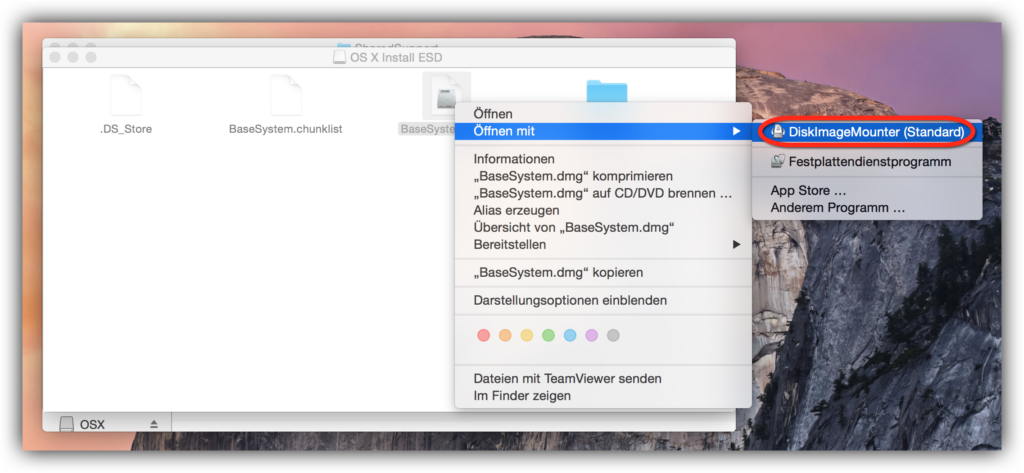Close the OS X Install ESD window
This screenshot has height=473, width=1024.
(55, 57)
